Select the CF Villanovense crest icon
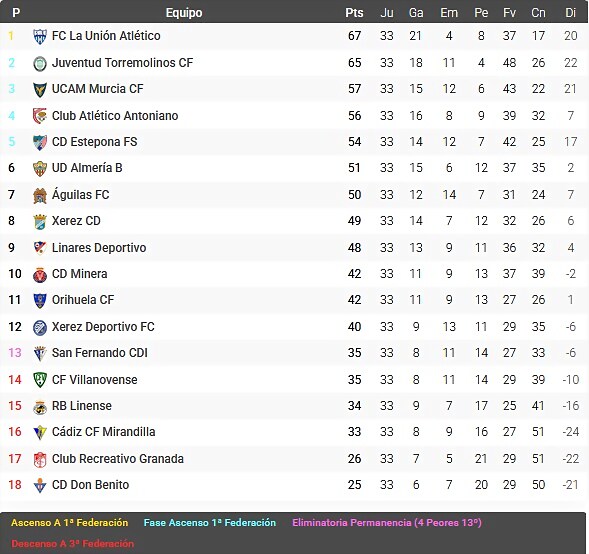589x554 pixels. click(x=40, y=380)
